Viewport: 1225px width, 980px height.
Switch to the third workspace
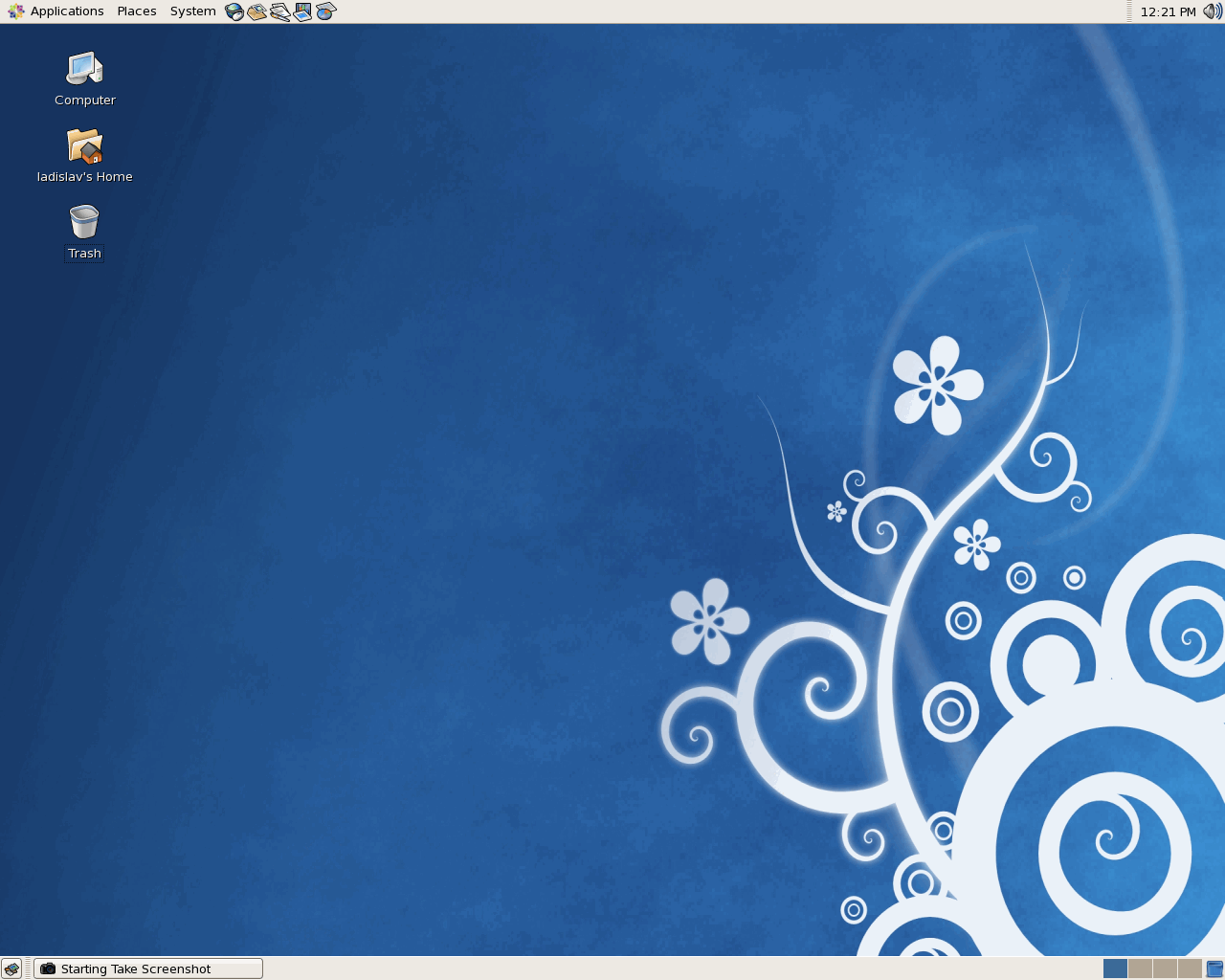(1165, 969)
